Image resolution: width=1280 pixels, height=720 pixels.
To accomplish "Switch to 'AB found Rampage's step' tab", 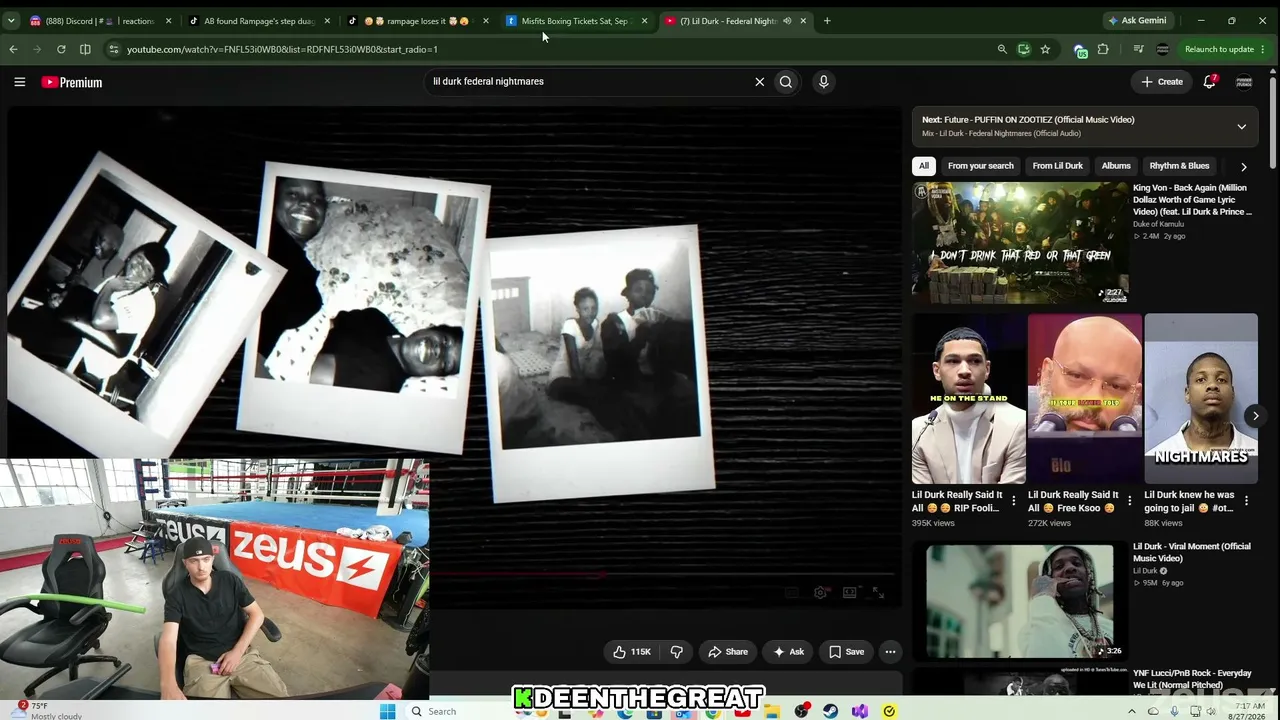I will pyautogui.click(x=258, y=21).
